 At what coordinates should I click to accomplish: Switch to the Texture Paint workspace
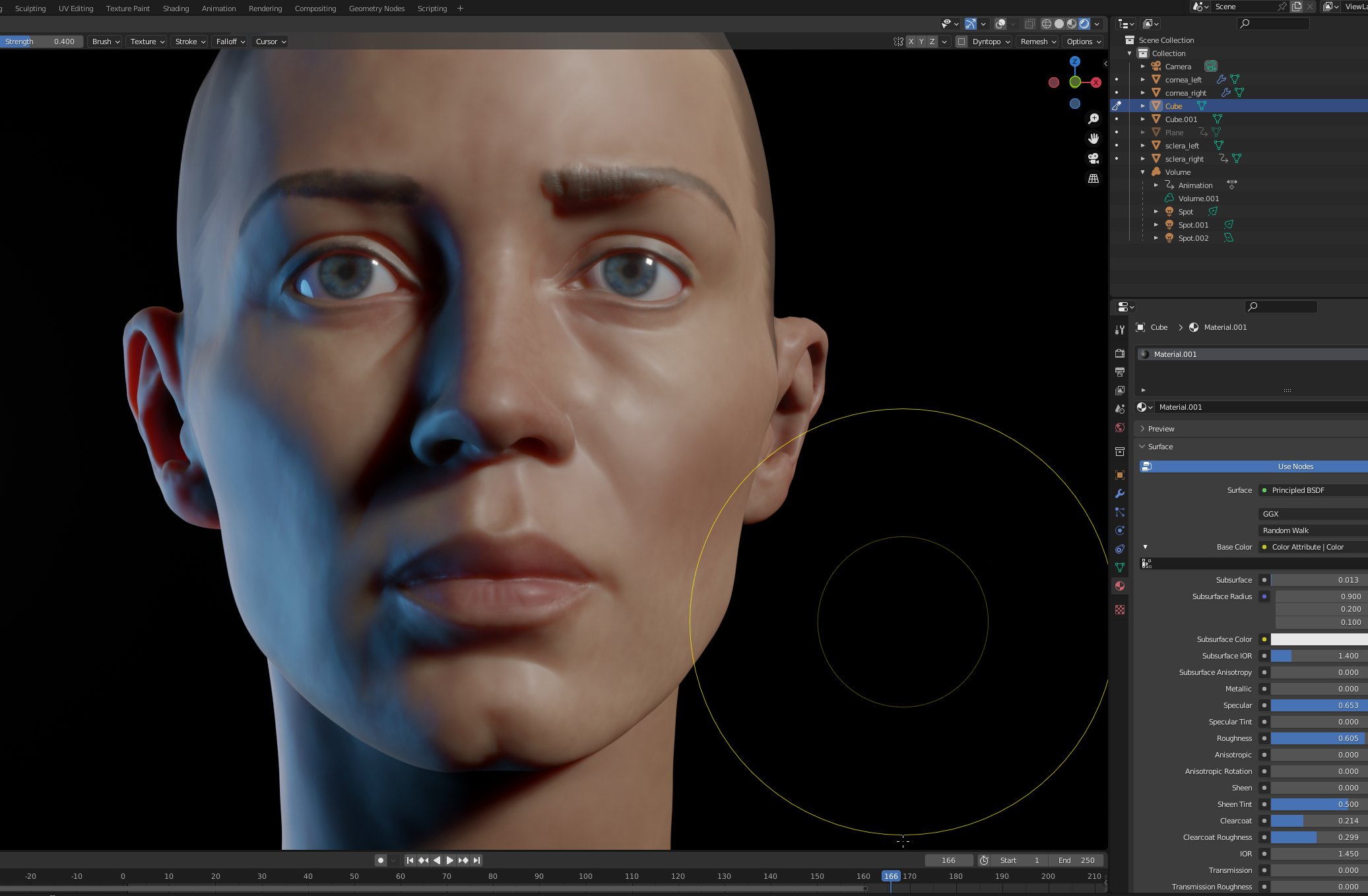[128, 9]
